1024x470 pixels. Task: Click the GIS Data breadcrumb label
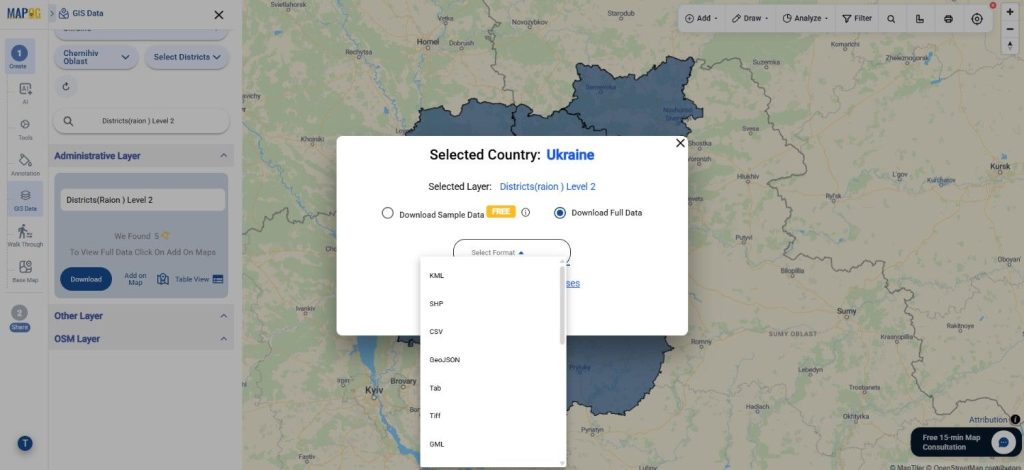88,13
